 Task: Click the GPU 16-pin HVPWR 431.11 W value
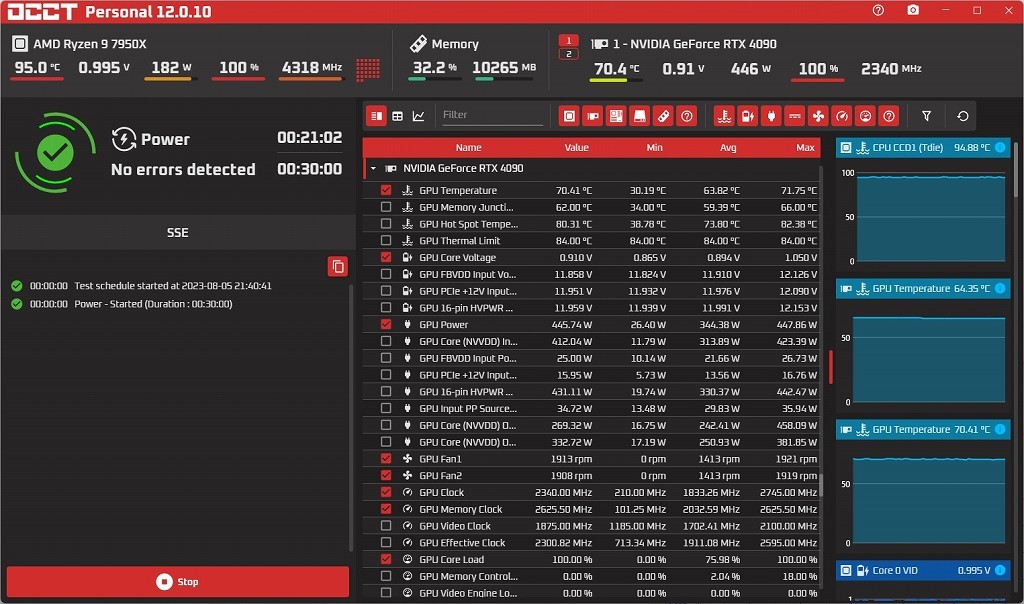pos(573,392)
